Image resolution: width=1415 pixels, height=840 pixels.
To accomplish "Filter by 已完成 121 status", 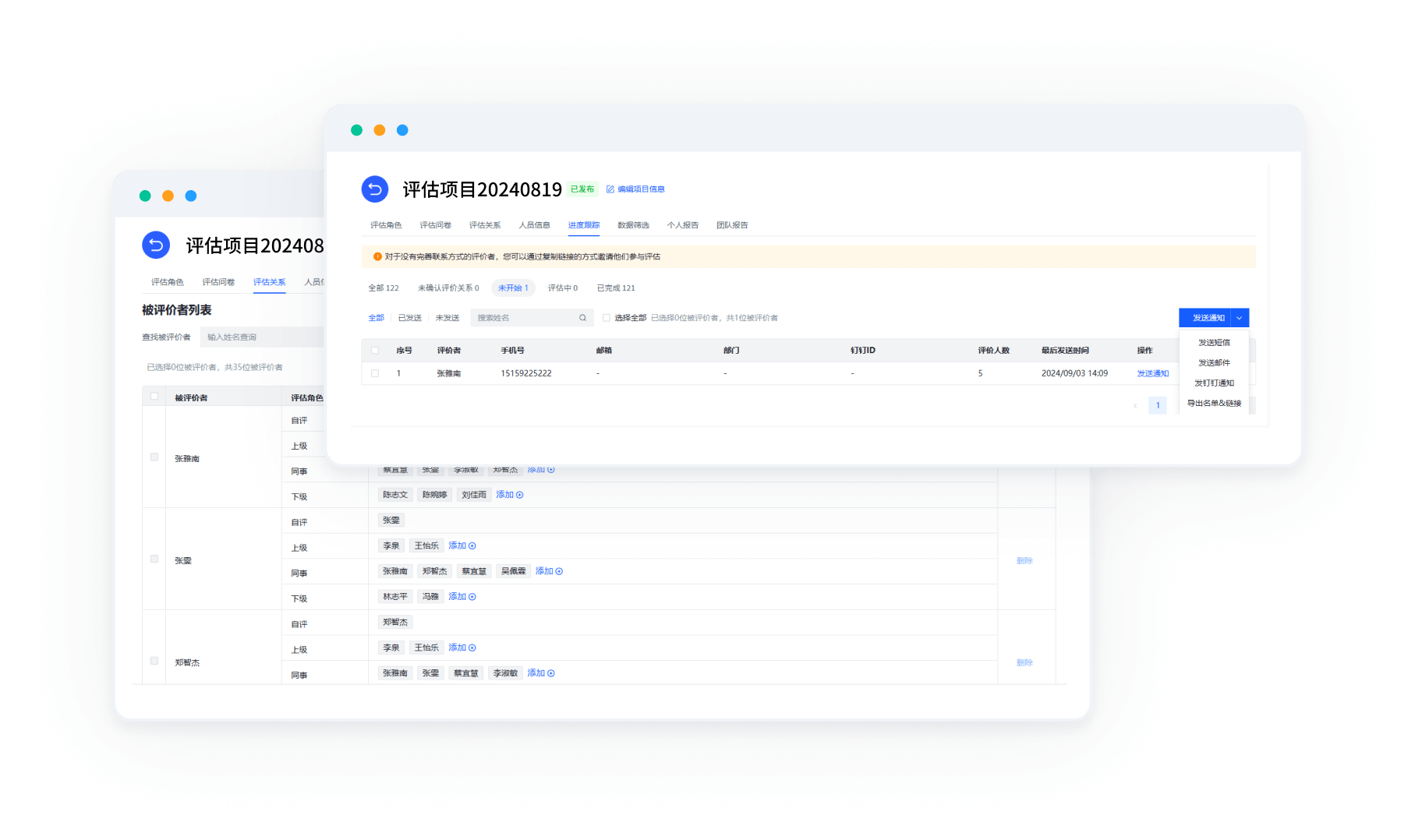I will 616,288.
